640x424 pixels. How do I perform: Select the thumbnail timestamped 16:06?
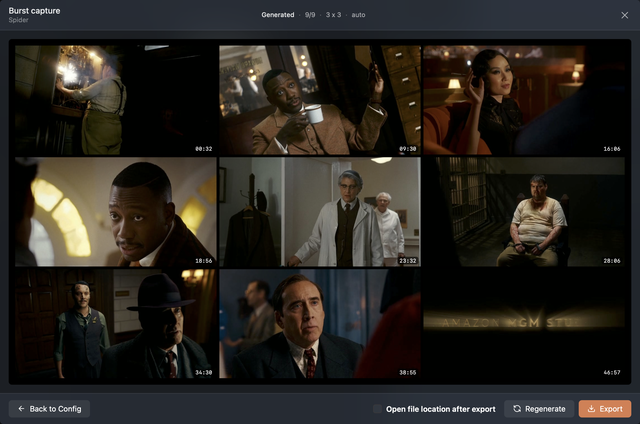pos(524,100)
